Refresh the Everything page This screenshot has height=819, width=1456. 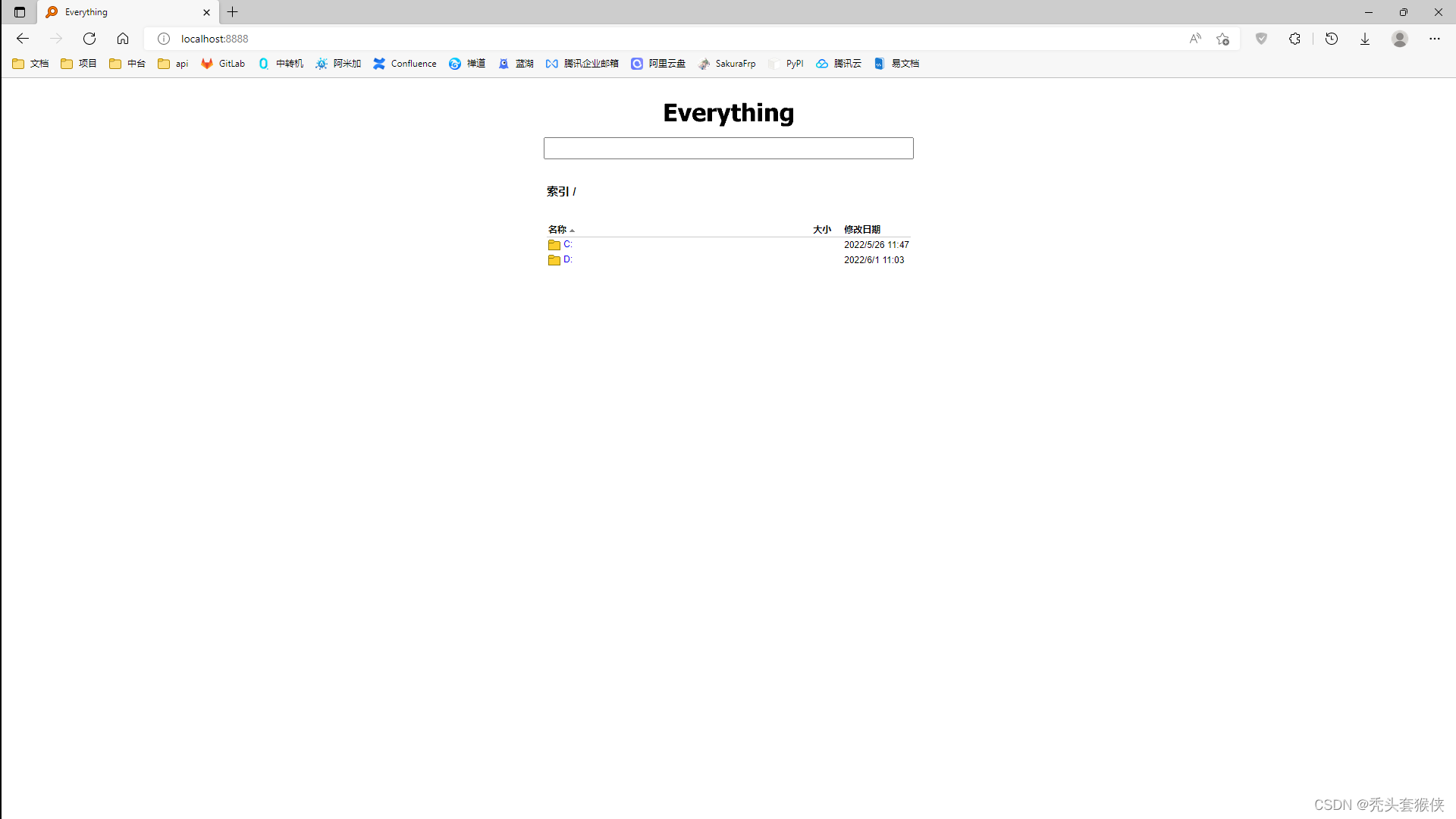[x=89, y=38]
